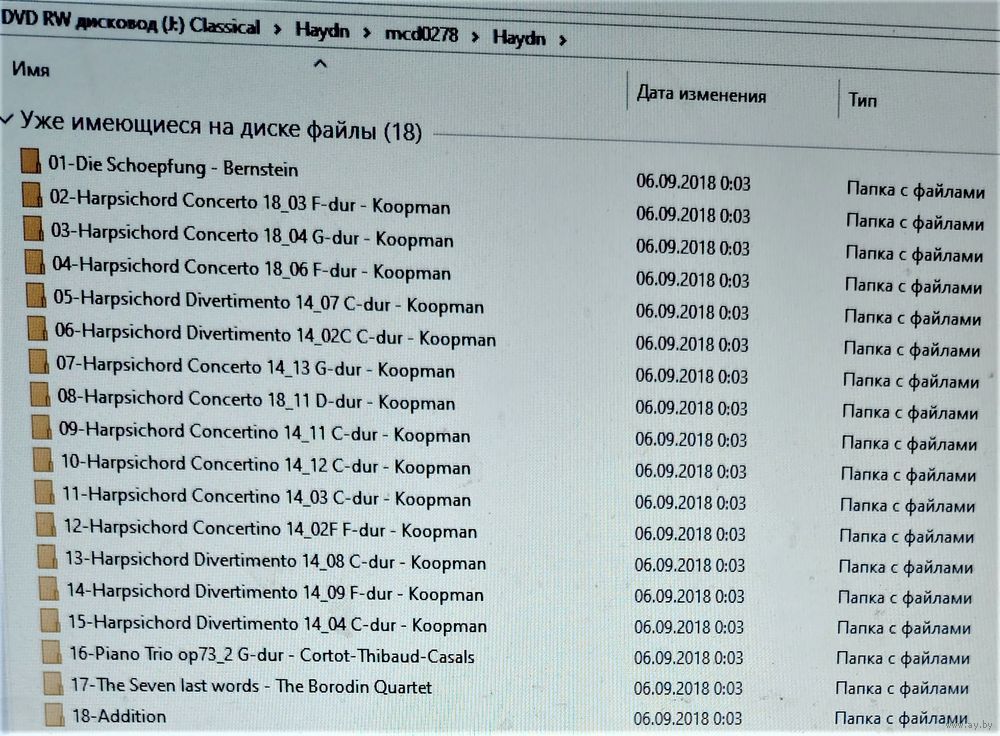The image size is (1000, 736).
Task: Click folder icon of 11-Harpsichord Concertino 14_03
Action: tap(44, 492)
